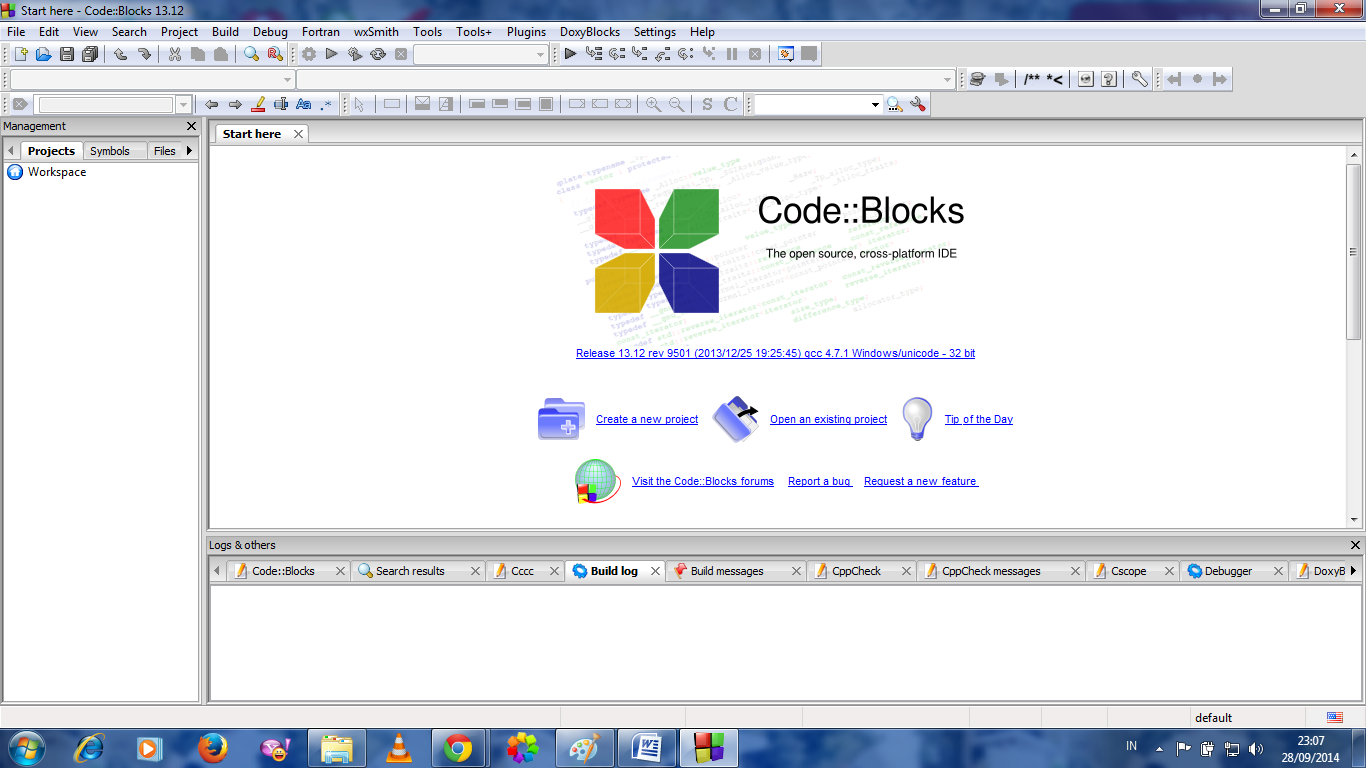Click the Save file floppy icon
This screenshot has width=1366, height=768.
click(x=67, y=54)
